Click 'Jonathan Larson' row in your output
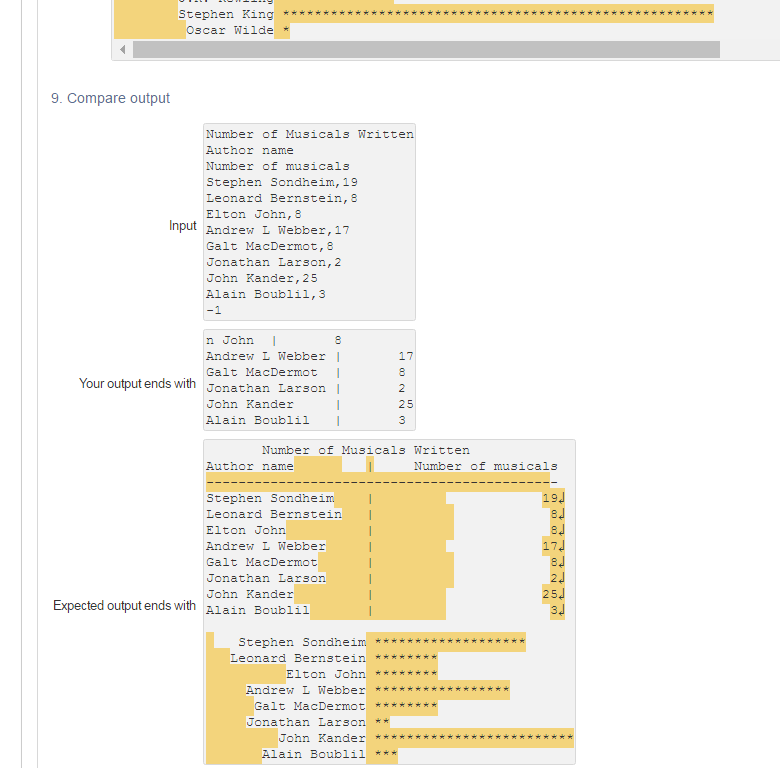The height and width of the screenshot is (768, 780). click(306, 388)
